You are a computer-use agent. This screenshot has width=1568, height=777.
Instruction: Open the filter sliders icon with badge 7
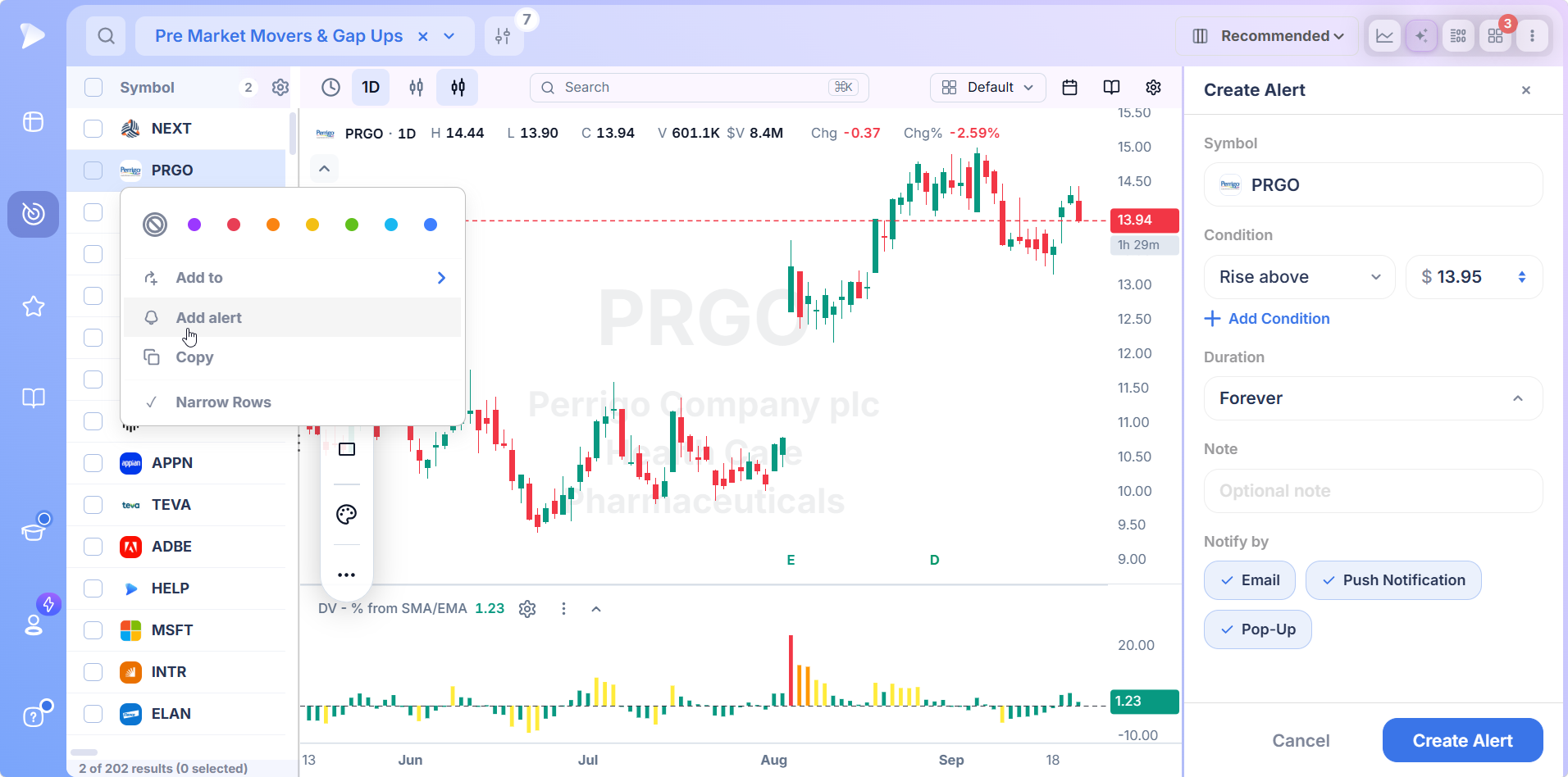[504, 36]
